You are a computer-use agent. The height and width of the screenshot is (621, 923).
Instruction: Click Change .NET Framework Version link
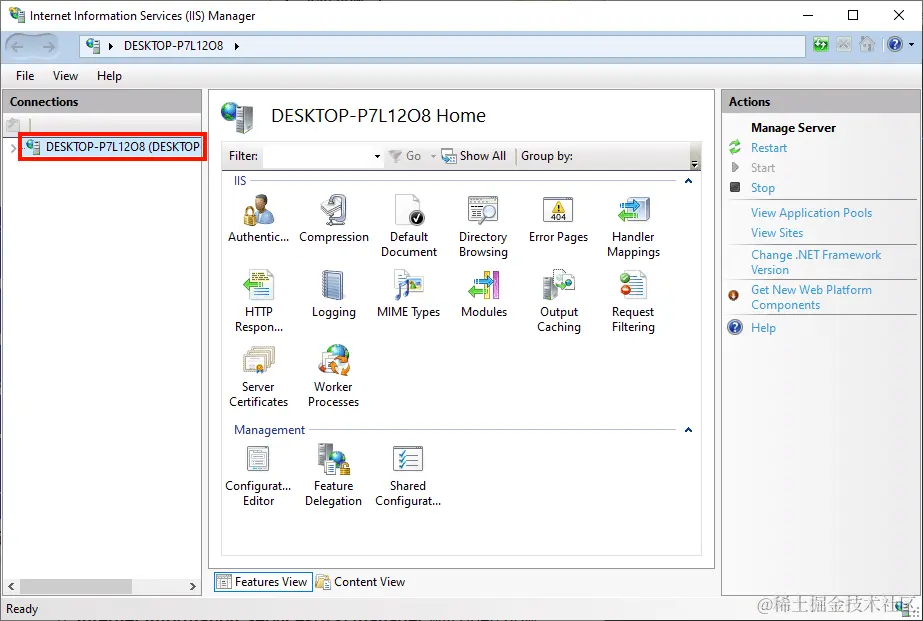816,263
